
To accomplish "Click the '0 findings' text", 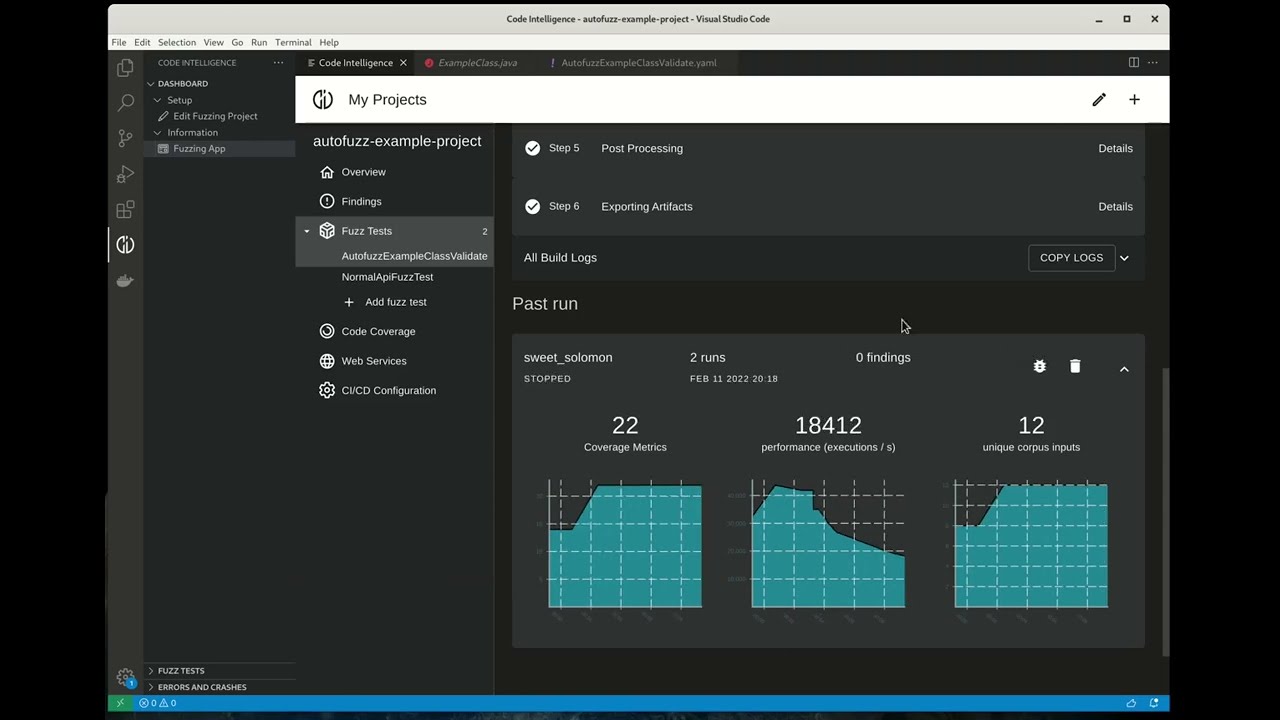I will [883, 357].
